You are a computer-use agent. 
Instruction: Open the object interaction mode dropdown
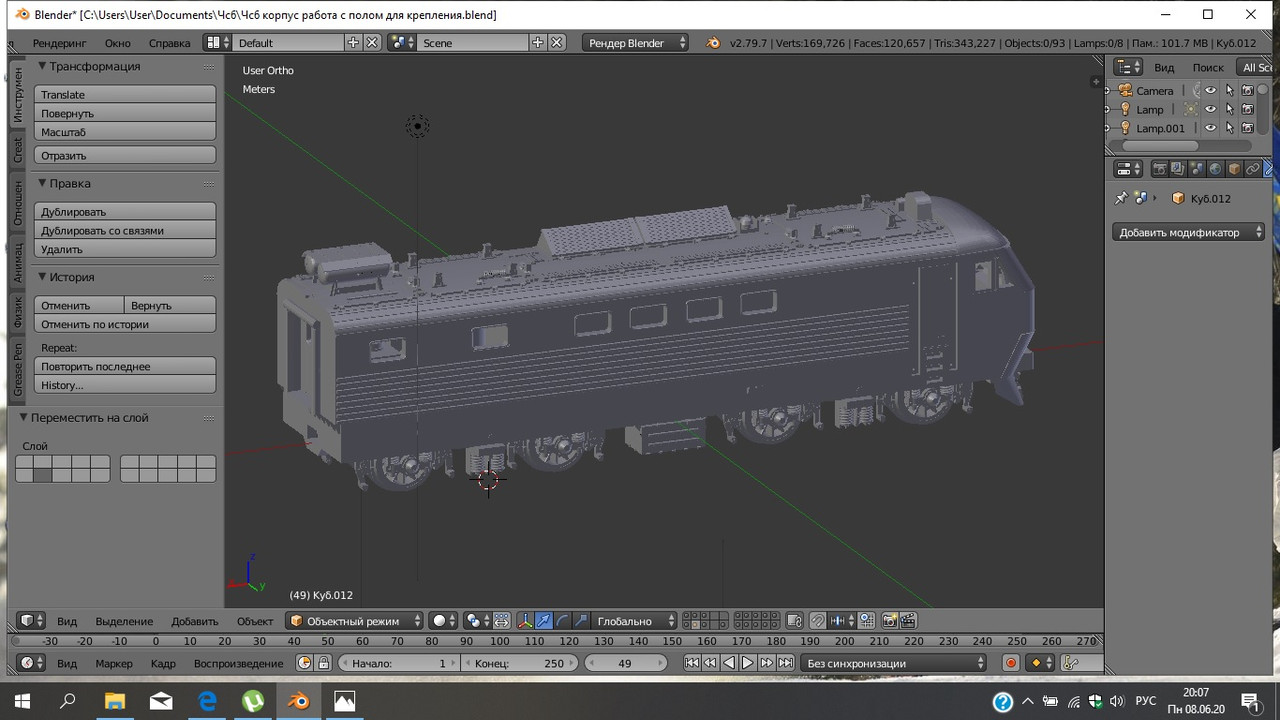[355, 621]
